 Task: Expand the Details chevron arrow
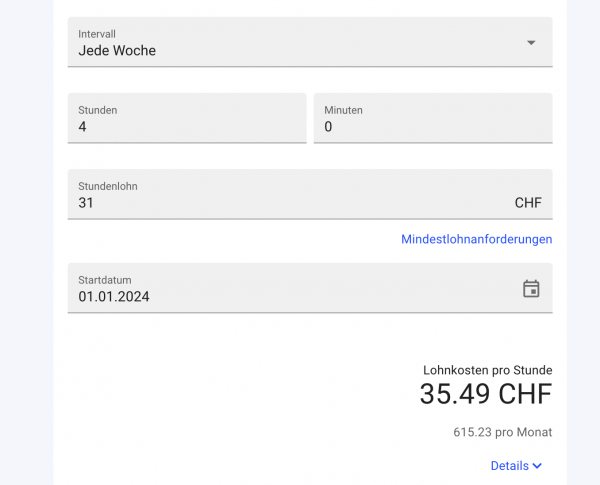[x=538, y=466]
